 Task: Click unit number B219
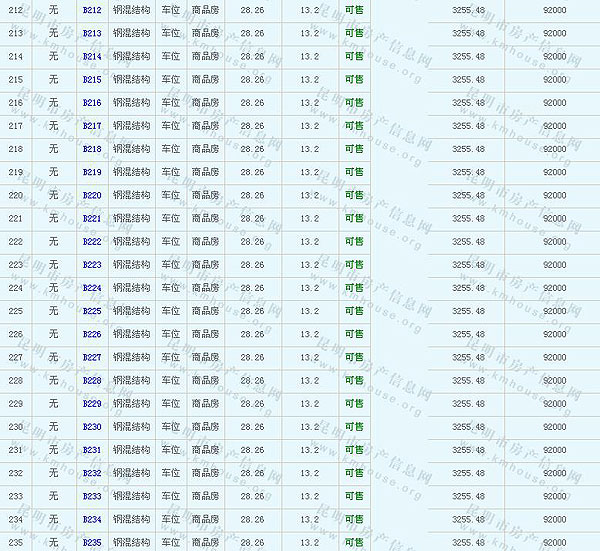(92, 172)
